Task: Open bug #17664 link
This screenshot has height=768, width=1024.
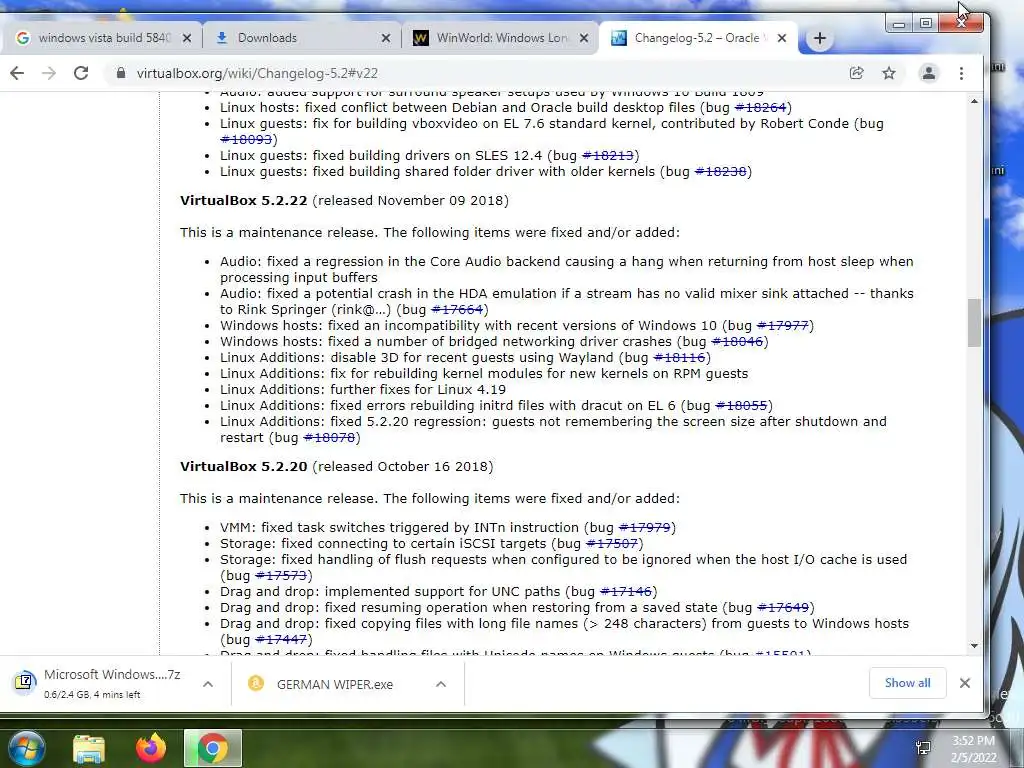Action: pyautogui.click(x=457, y=310)
